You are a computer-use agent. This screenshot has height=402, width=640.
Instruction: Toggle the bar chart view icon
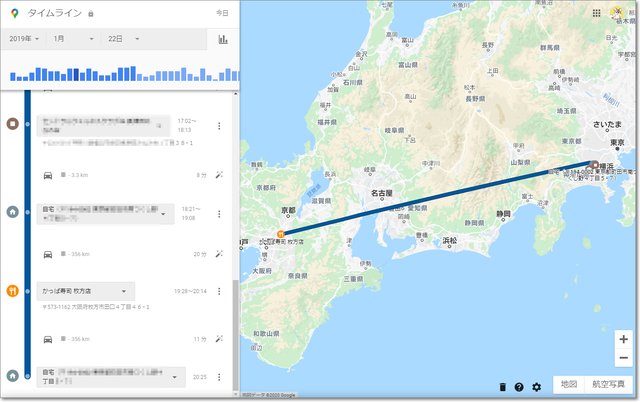click(223, 39)
